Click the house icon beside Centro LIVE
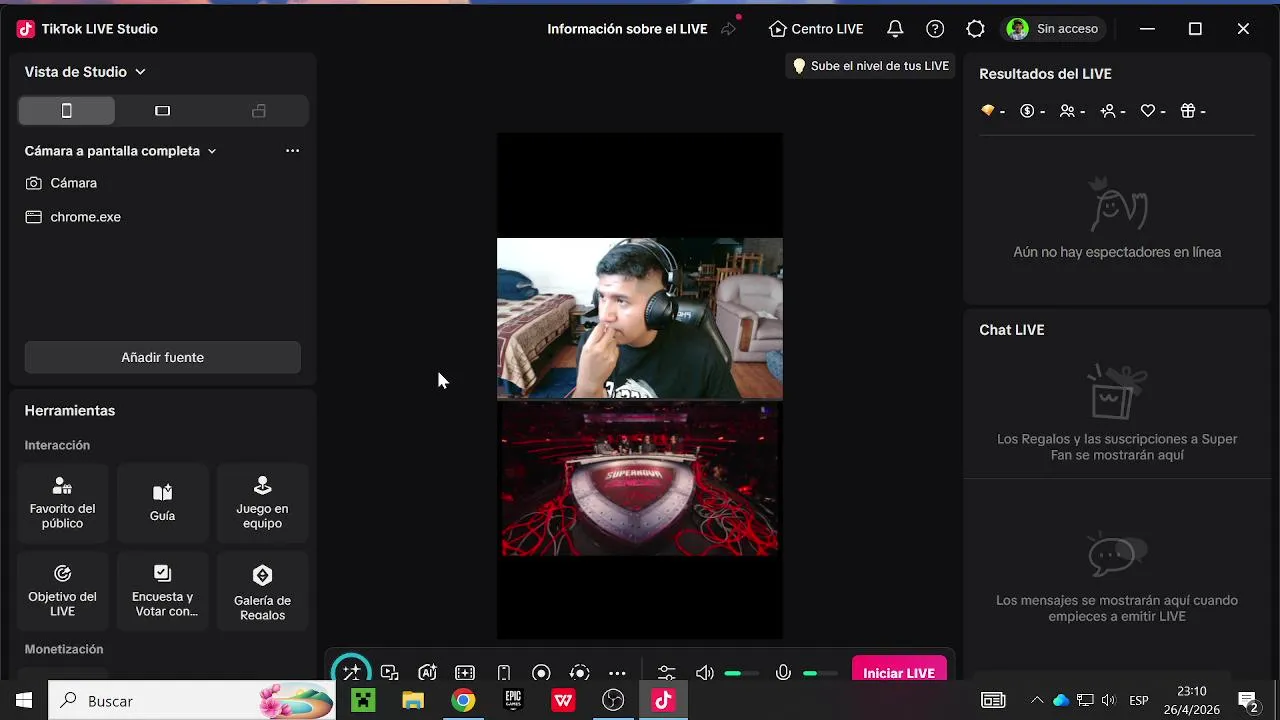 click(x=778, y=29)
